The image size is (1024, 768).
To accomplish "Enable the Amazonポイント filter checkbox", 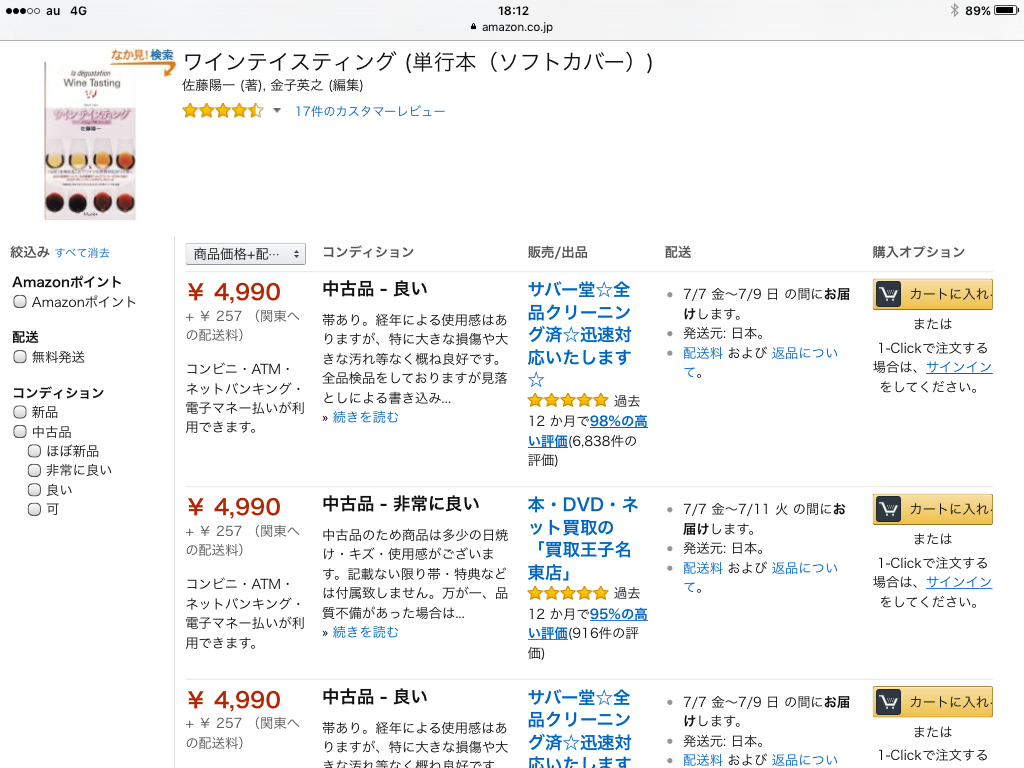I will [20, 302].
